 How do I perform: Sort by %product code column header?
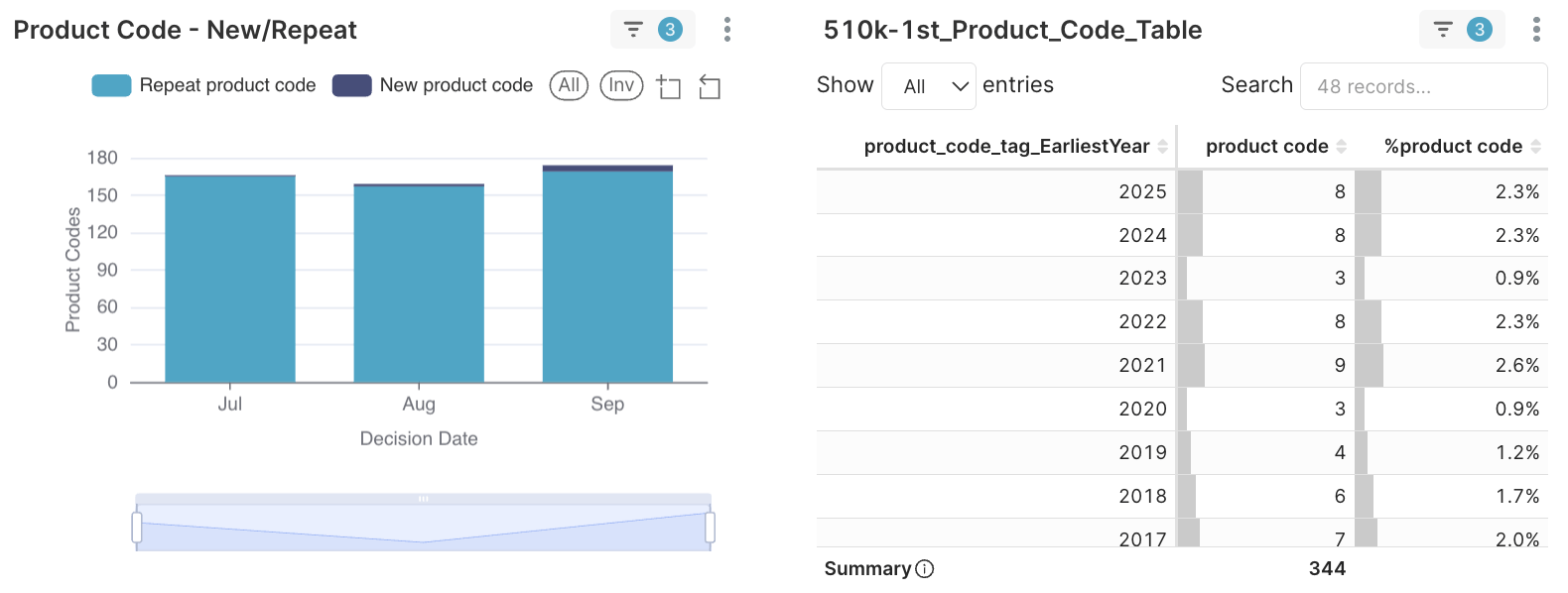tap(1453, 147)
